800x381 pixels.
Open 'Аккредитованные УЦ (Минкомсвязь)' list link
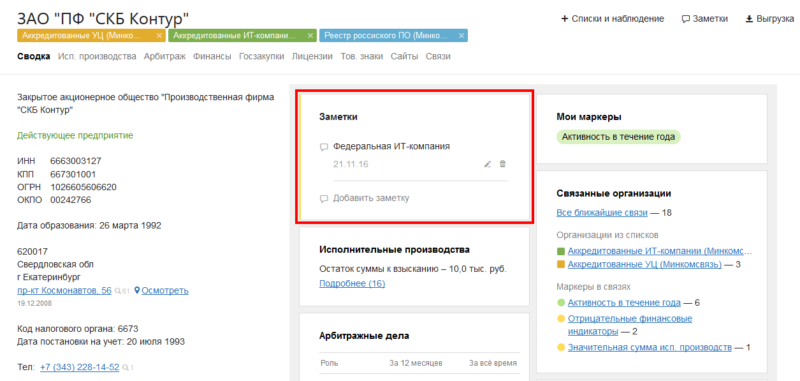[x=645, y=264]
